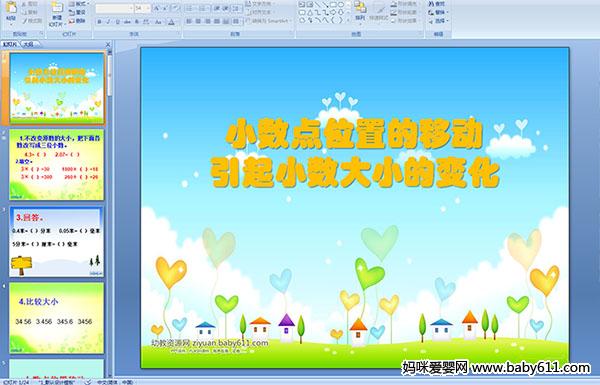Select the oval shape in shapes gallery
The width and height of the screenshot is (600, 385).
[341, 5]
